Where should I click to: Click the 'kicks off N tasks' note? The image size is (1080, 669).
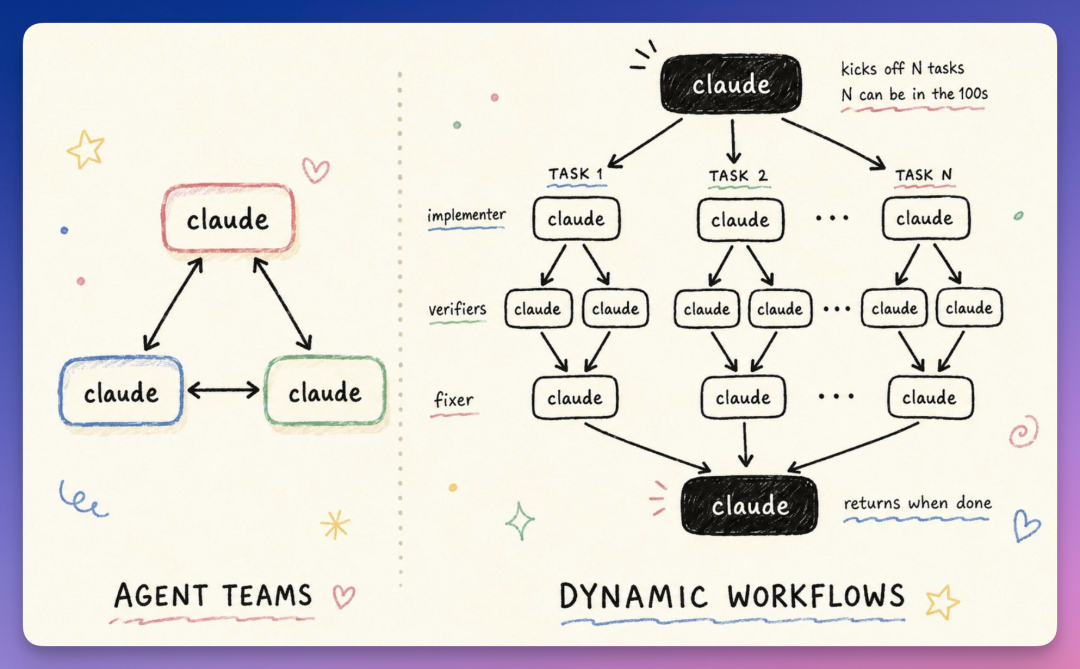coord(902,68)
